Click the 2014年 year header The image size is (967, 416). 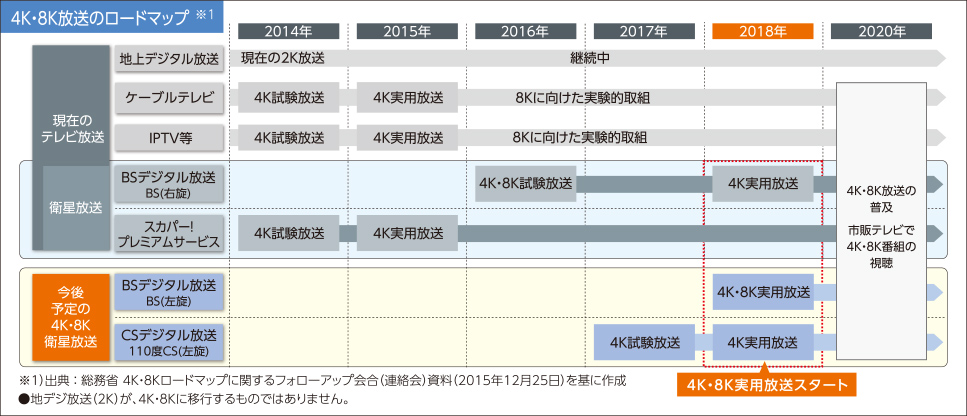[289, 31]
